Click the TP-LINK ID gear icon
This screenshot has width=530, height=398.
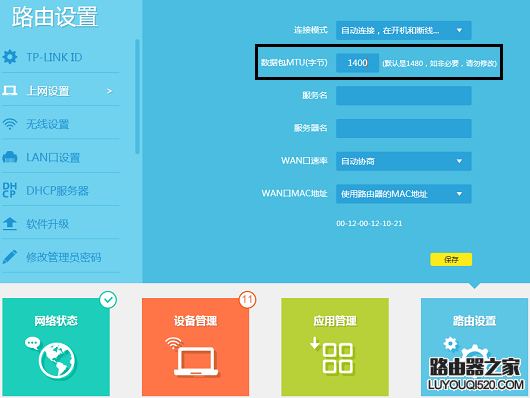[10, 57]
